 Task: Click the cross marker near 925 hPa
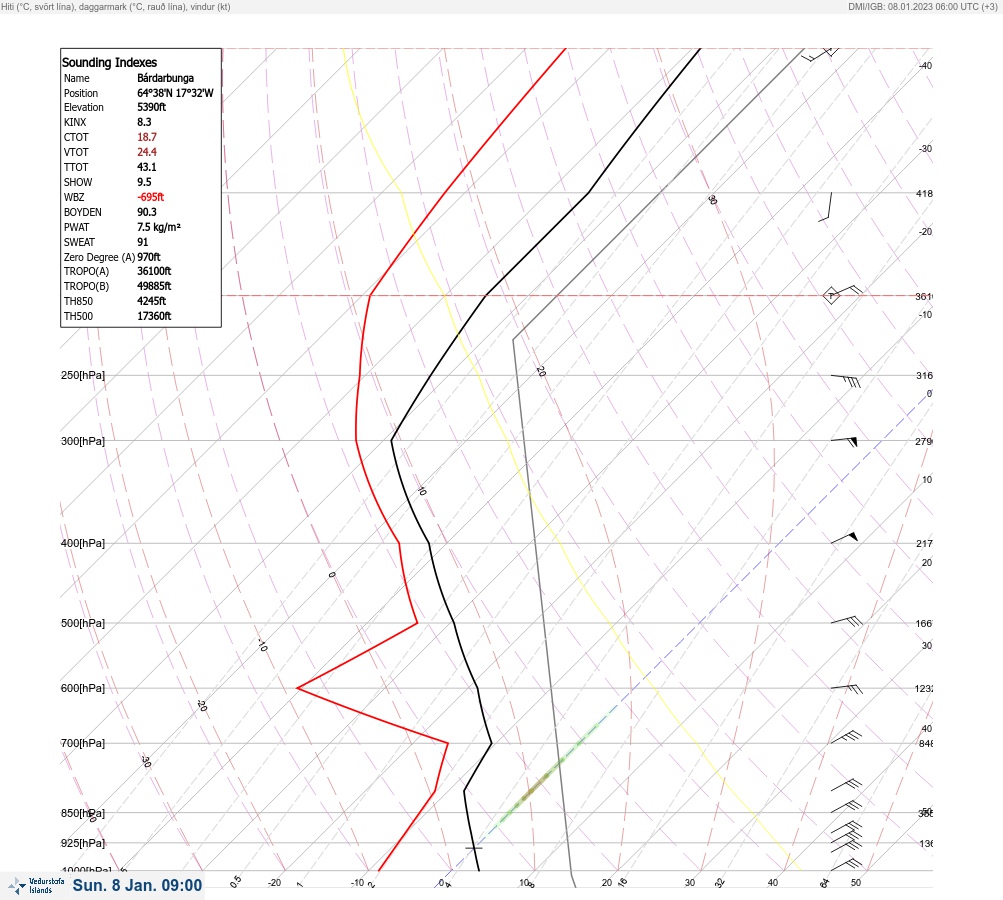coord(473,848)
